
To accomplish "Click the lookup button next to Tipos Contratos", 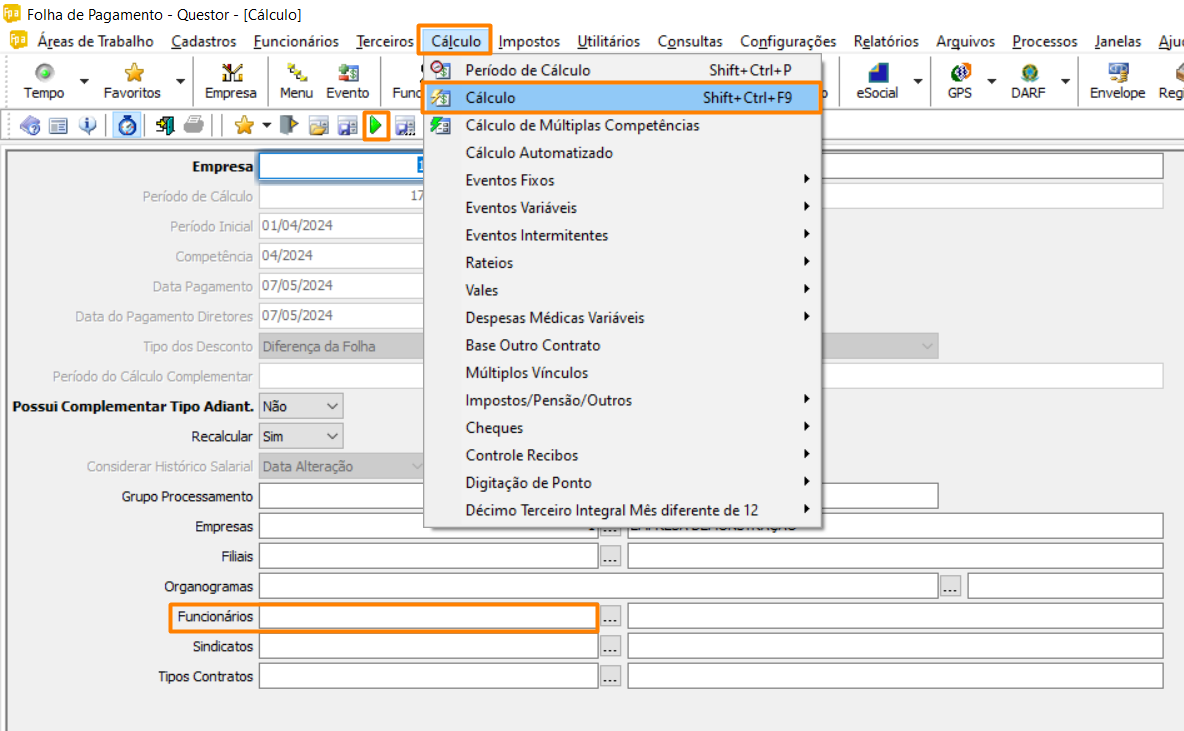I will tap(610, 677).
